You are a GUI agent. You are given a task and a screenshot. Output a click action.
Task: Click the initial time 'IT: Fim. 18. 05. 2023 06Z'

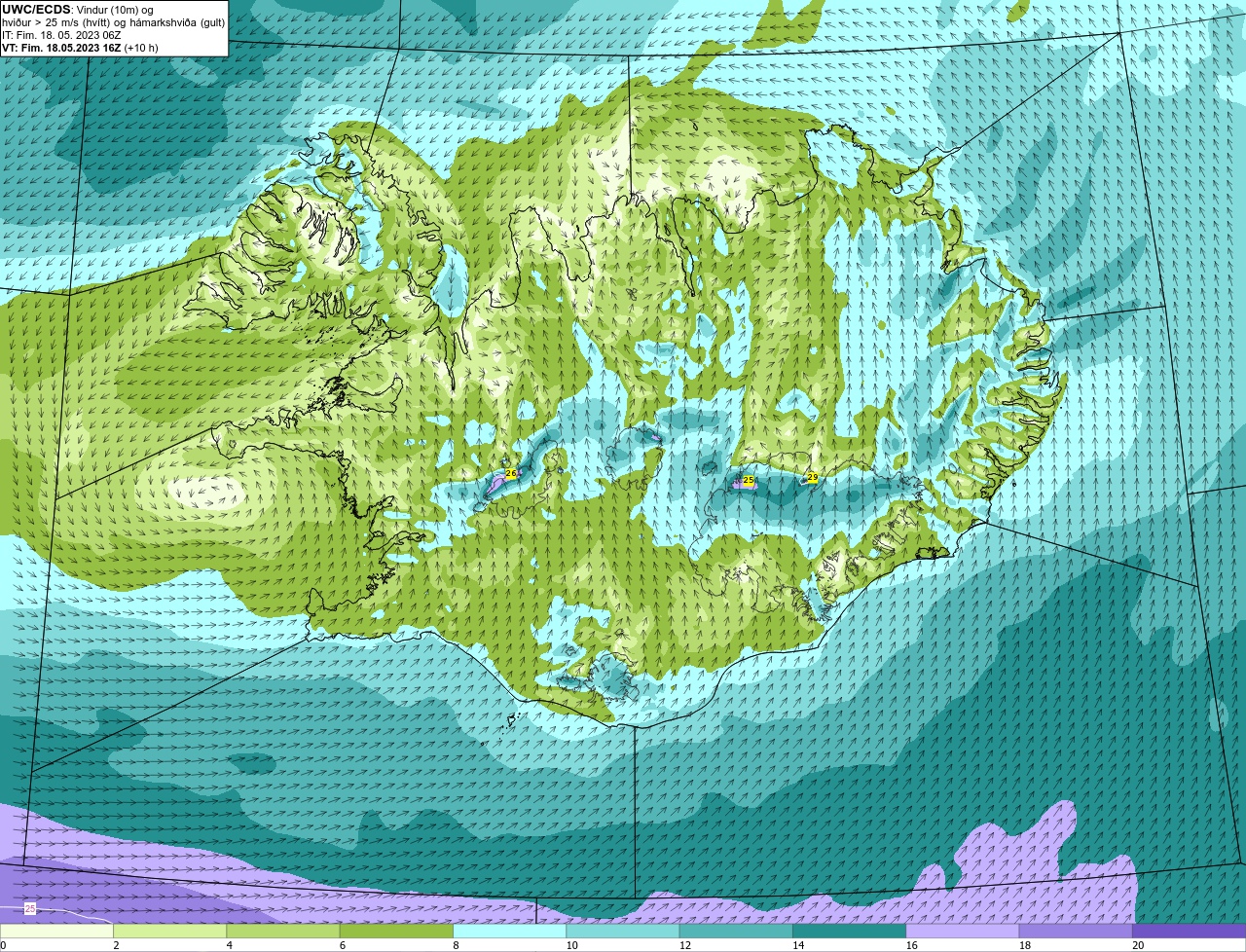coord(61,35)
